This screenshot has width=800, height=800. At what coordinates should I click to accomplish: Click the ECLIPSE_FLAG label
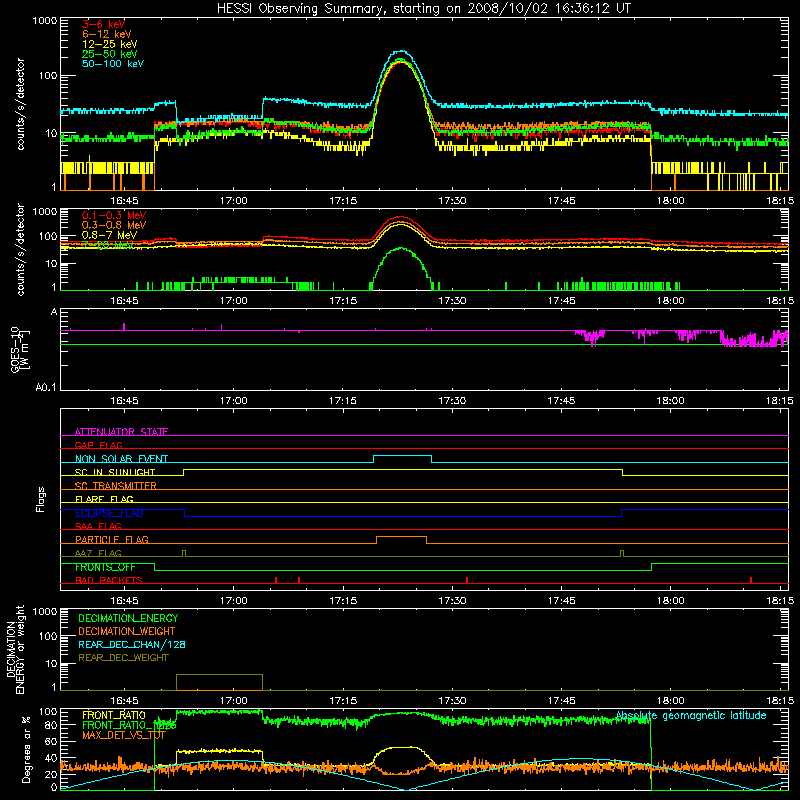tap(109, 513)
